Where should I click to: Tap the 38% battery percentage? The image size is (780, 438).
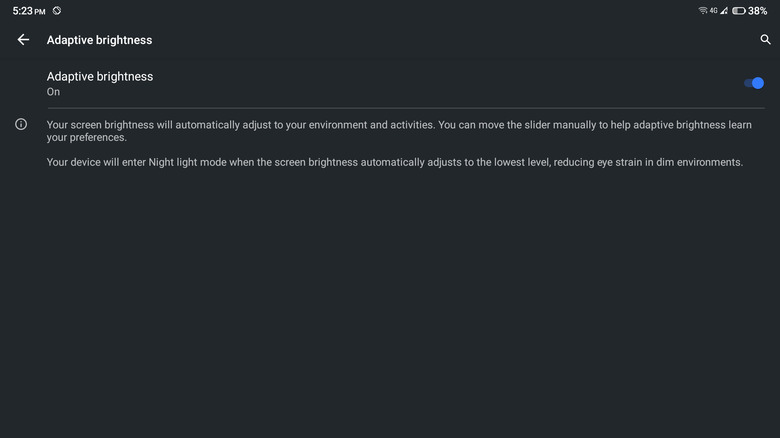[x=758, y=10]
